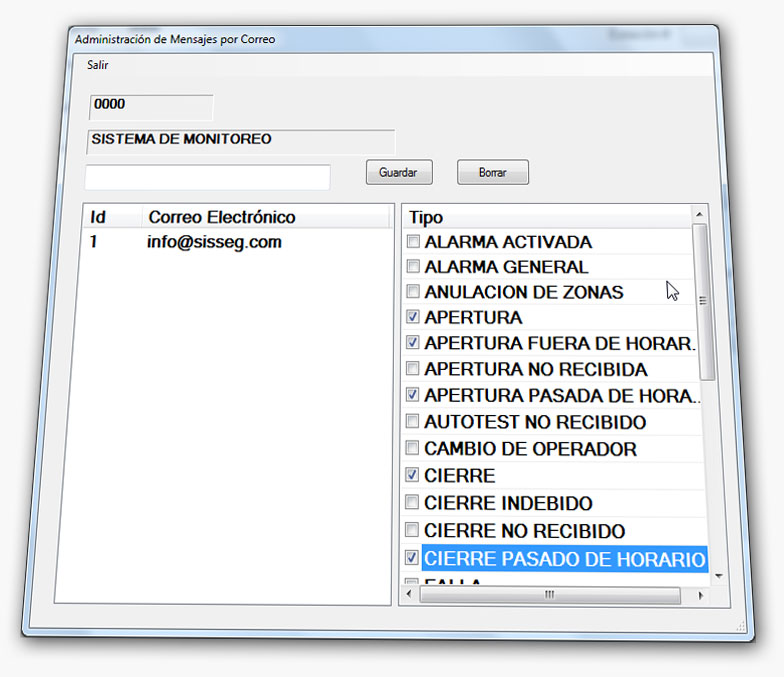Viewport: 784px width, 677px height.
Task: Enable the ALARMA ACTIVADA checkbox
Action: tap(412, 242)
